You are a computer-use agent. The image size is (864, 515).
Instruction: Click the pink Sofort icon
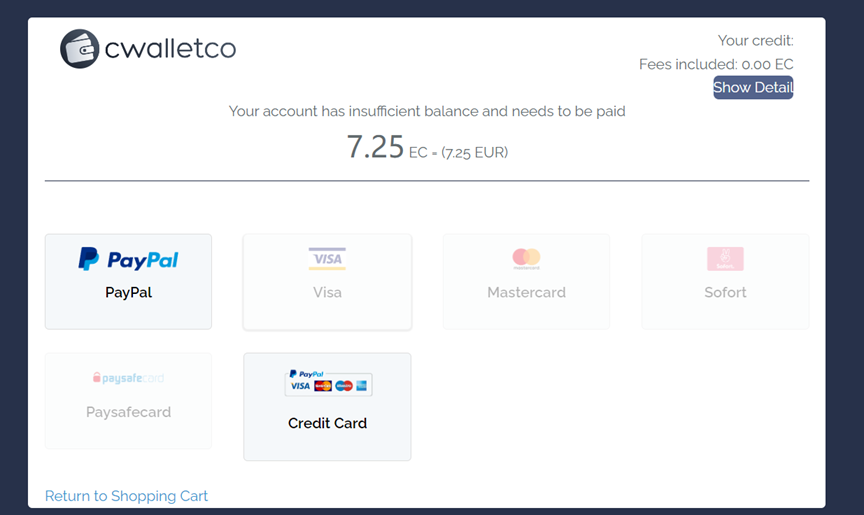[725, 259]
